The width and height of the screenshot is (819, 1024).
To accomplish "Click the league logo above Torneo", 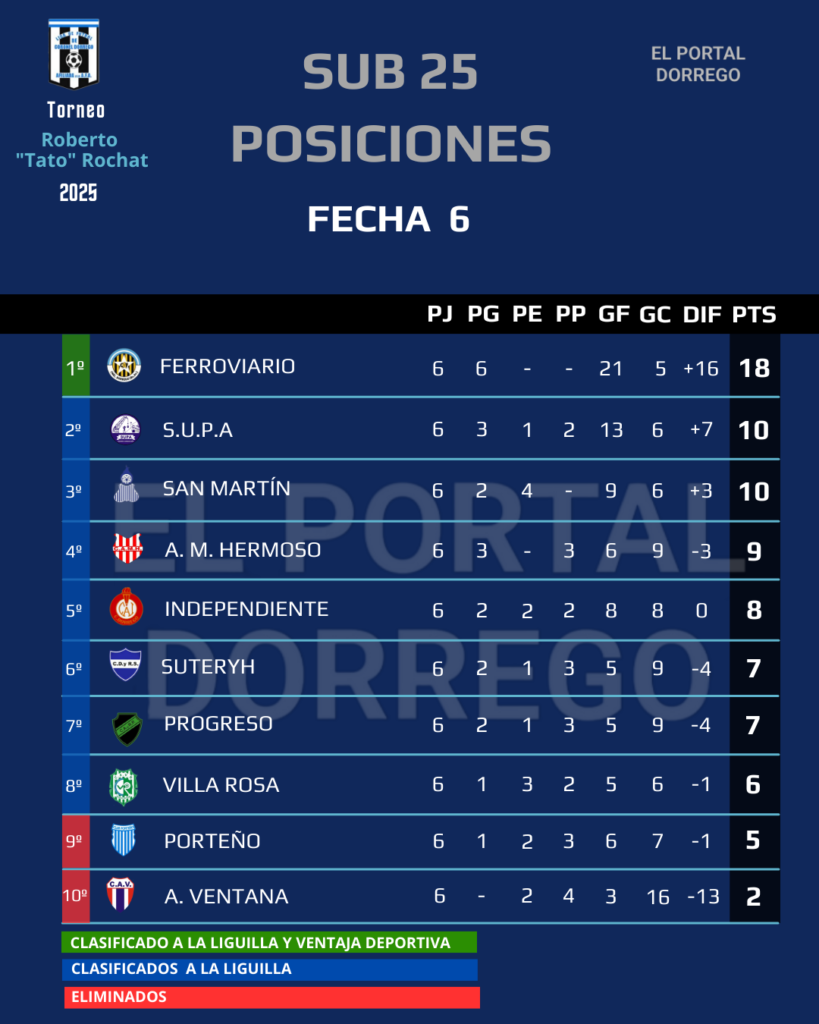I will pyautogui.click(x=74, y=54).
